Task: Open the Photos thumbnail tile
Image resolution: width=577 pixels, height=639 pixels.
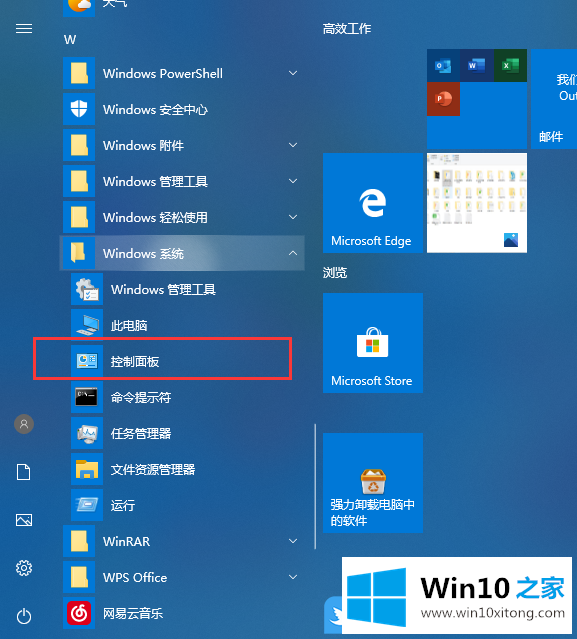Action: pyautogui.click(x=477, y=203)
